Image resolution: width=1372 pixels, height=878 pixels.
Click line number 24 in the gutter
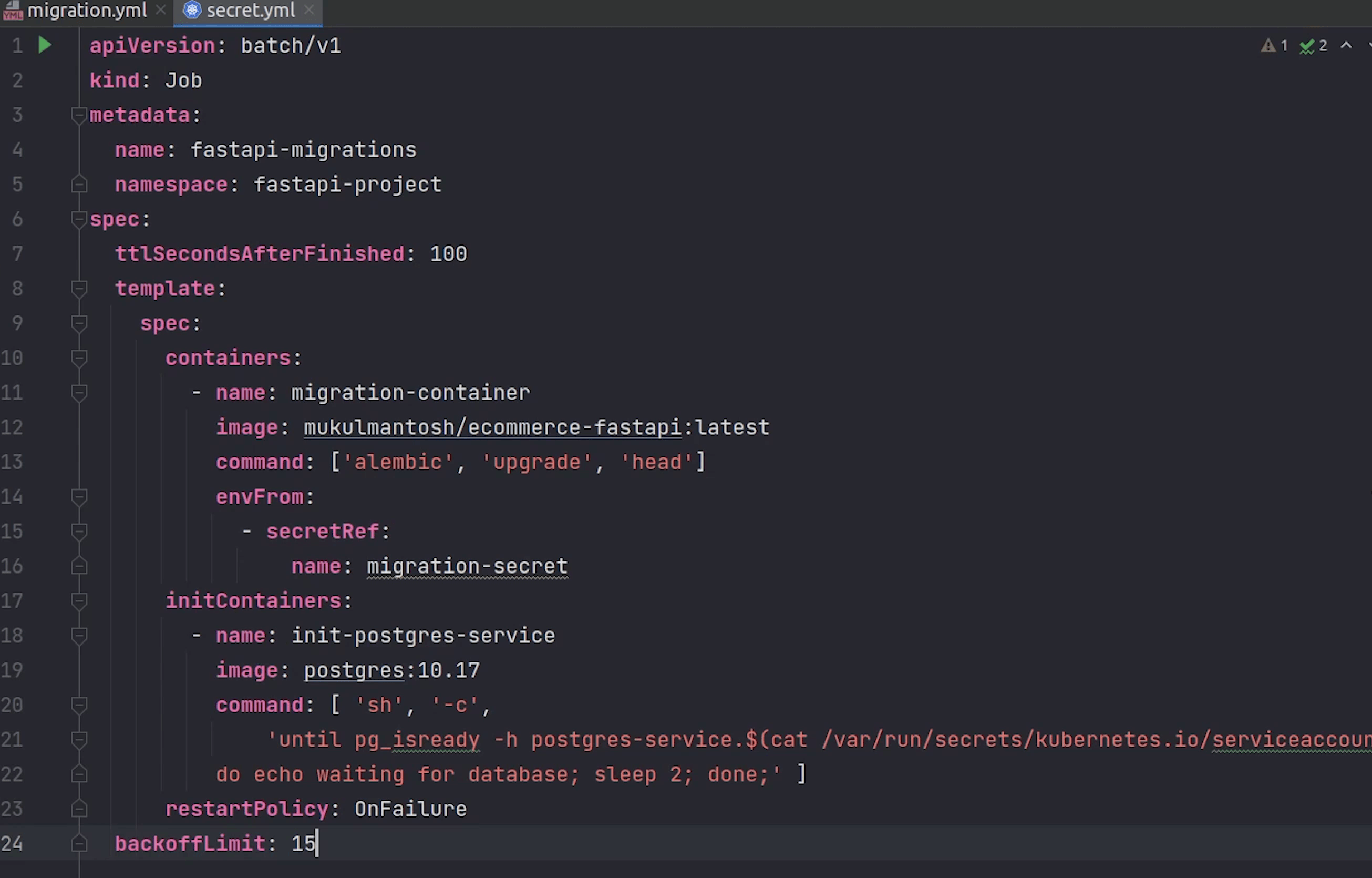coord(13,843)
